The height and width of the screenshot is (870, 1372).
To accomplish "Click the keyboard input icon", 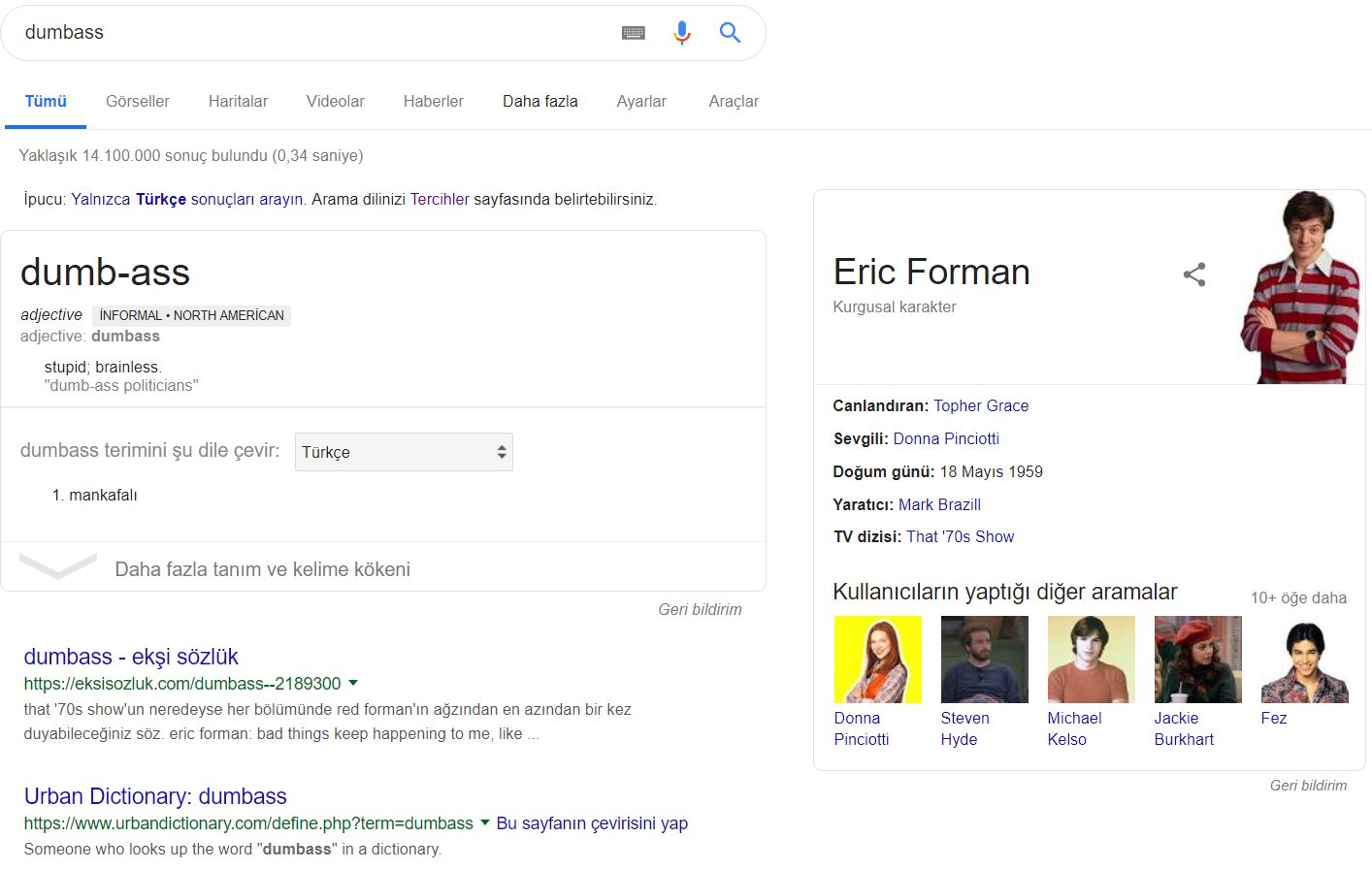I will (x=634, y=32).
